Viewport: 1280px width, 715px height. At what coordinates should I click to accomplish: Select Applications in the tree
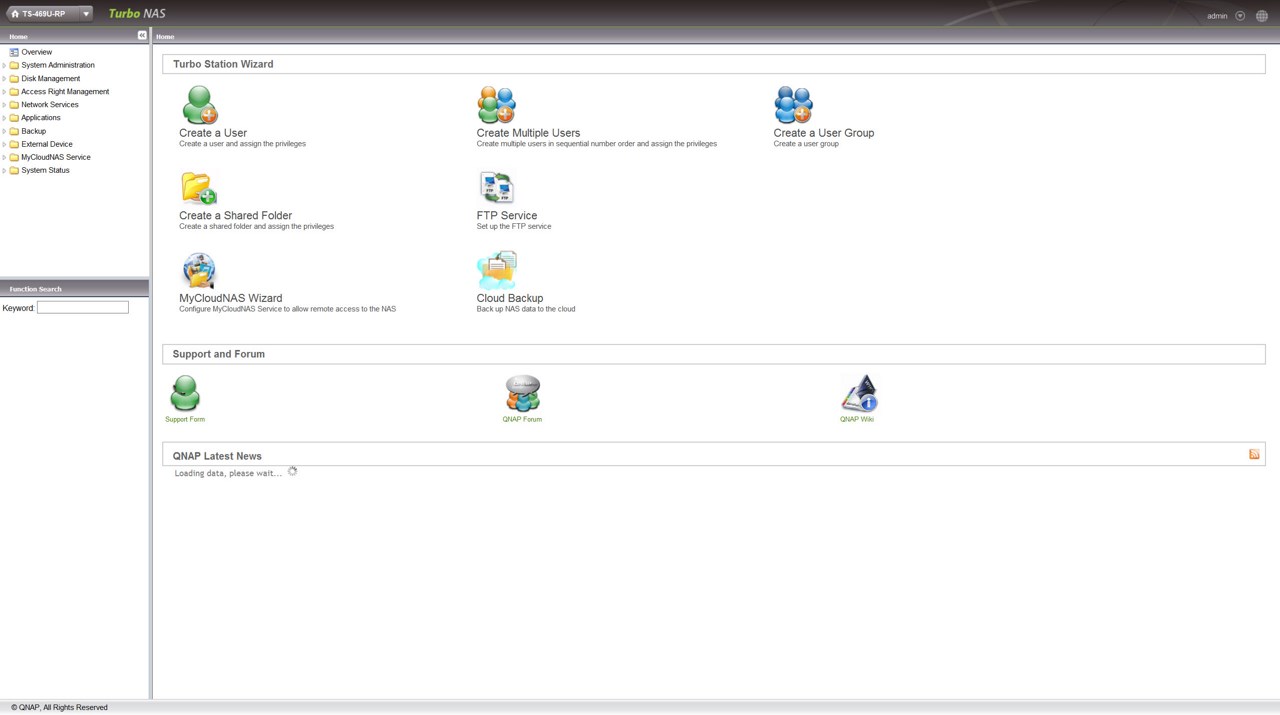[41, 118]
